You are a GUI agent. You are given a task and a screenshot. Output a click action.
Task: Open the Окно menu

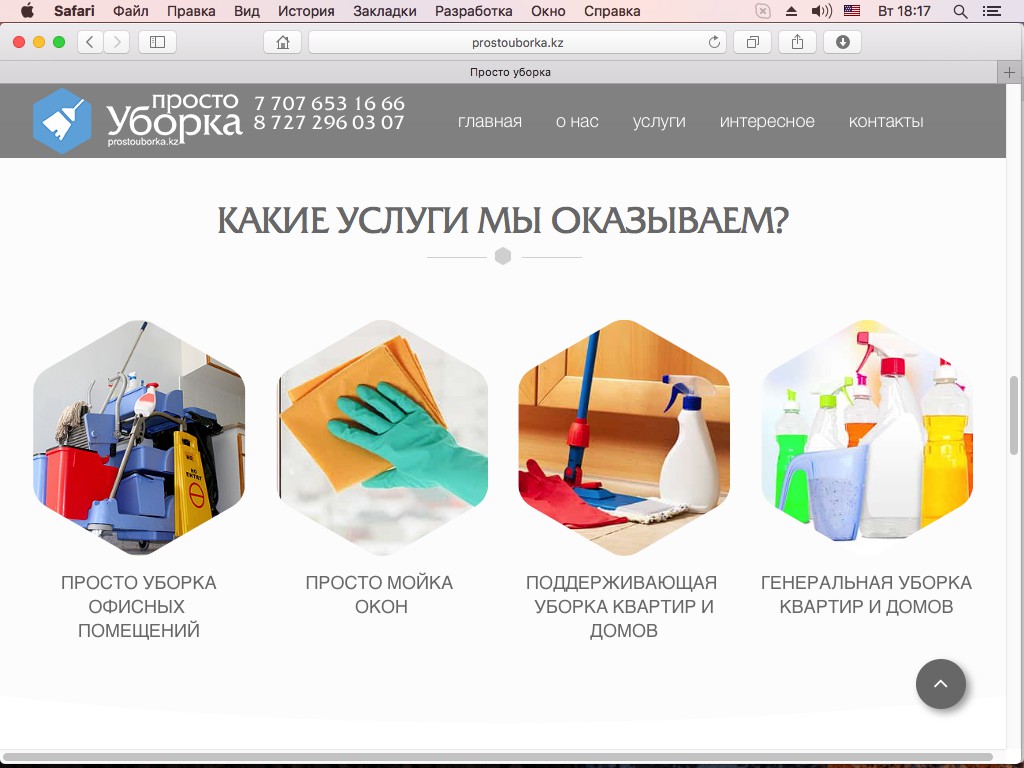[548, 11]
